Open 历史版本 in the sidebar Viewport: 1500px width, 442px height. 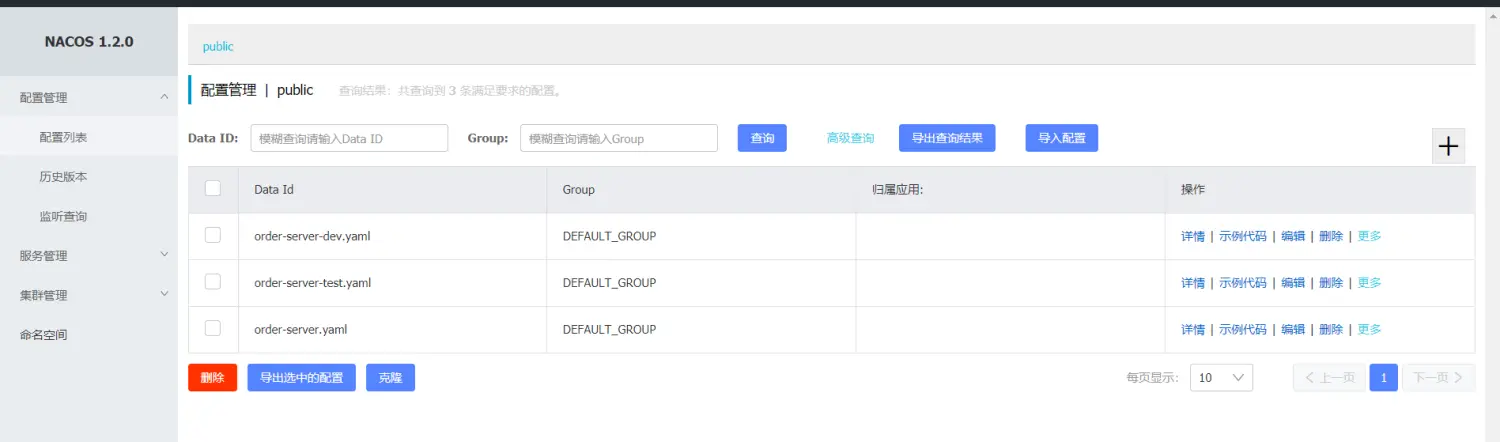[63, 177]
